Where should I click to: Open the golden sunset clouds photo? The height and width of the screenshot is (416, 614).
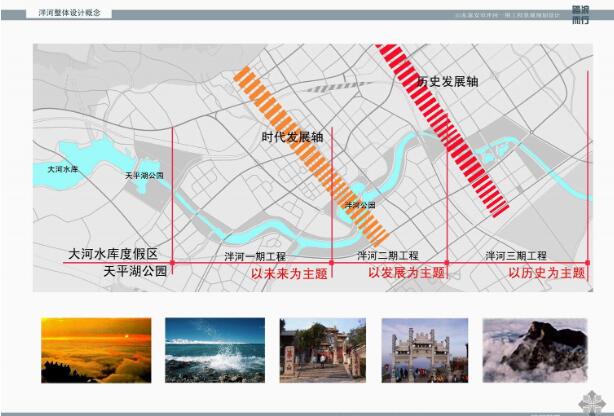tap(96, 350)
